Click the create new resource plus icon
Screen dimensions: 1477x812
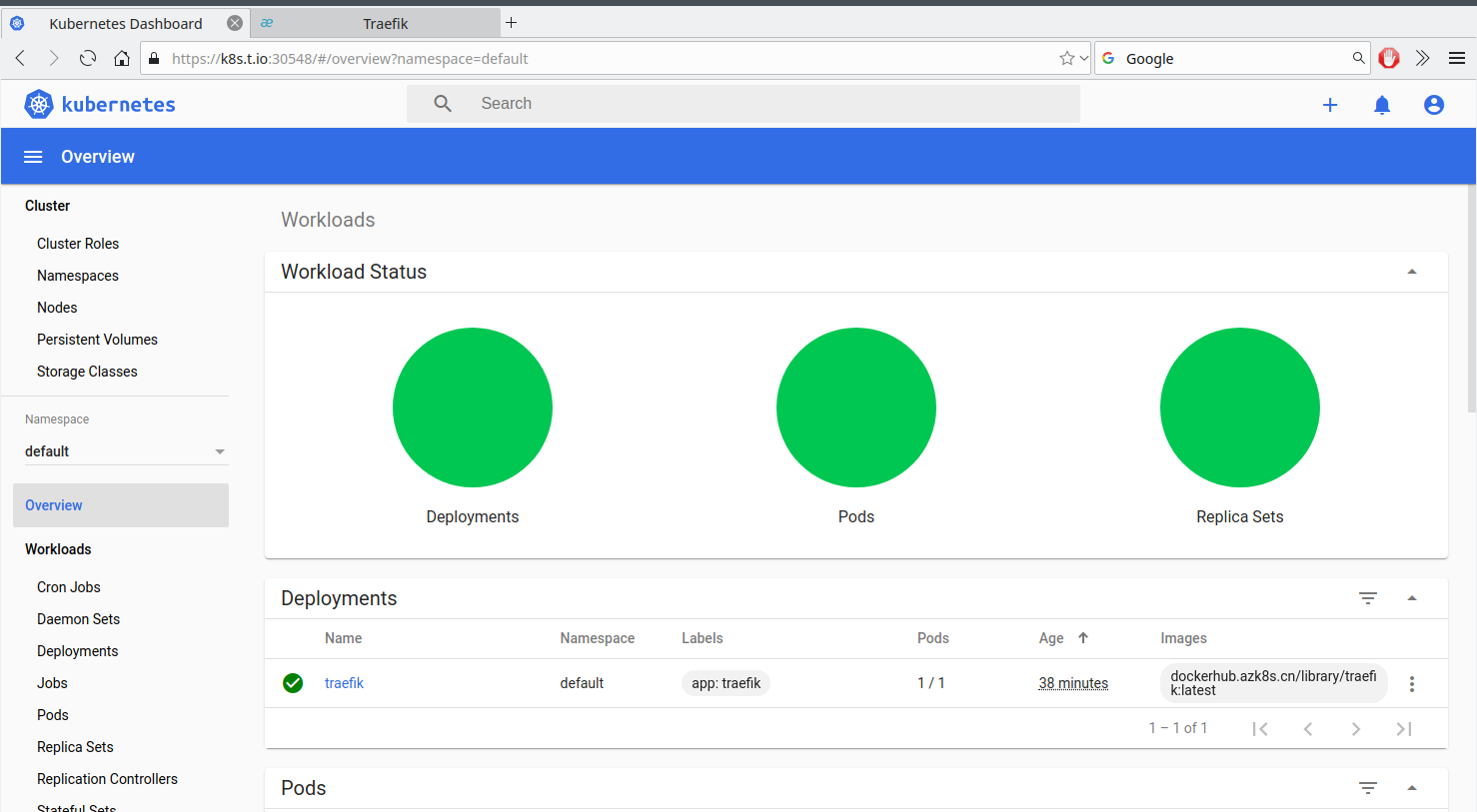[x=1330, y=105]
